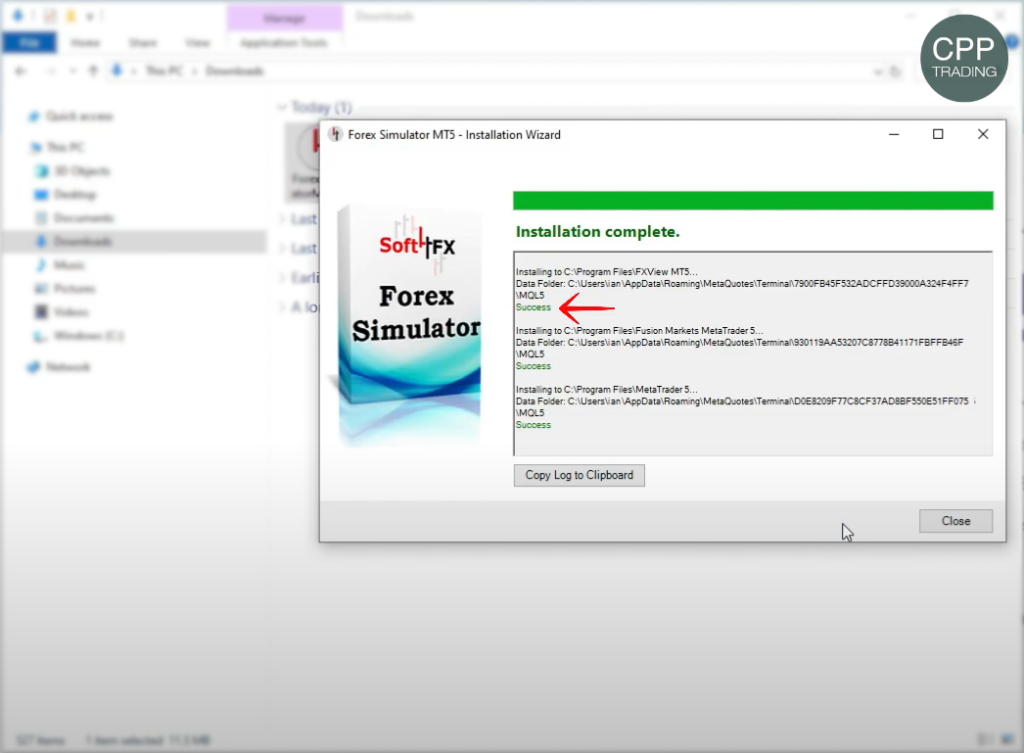Click the Documents folder icon in sidebar
The width and height of the screenshot is (1024, 753).
click(x=41, y=218)
